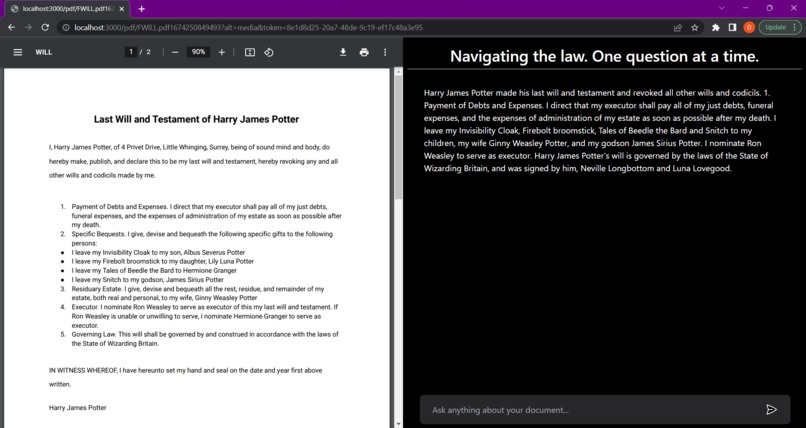
Task: Bookmark this page with star icon
Action: [x=695, y=28]
